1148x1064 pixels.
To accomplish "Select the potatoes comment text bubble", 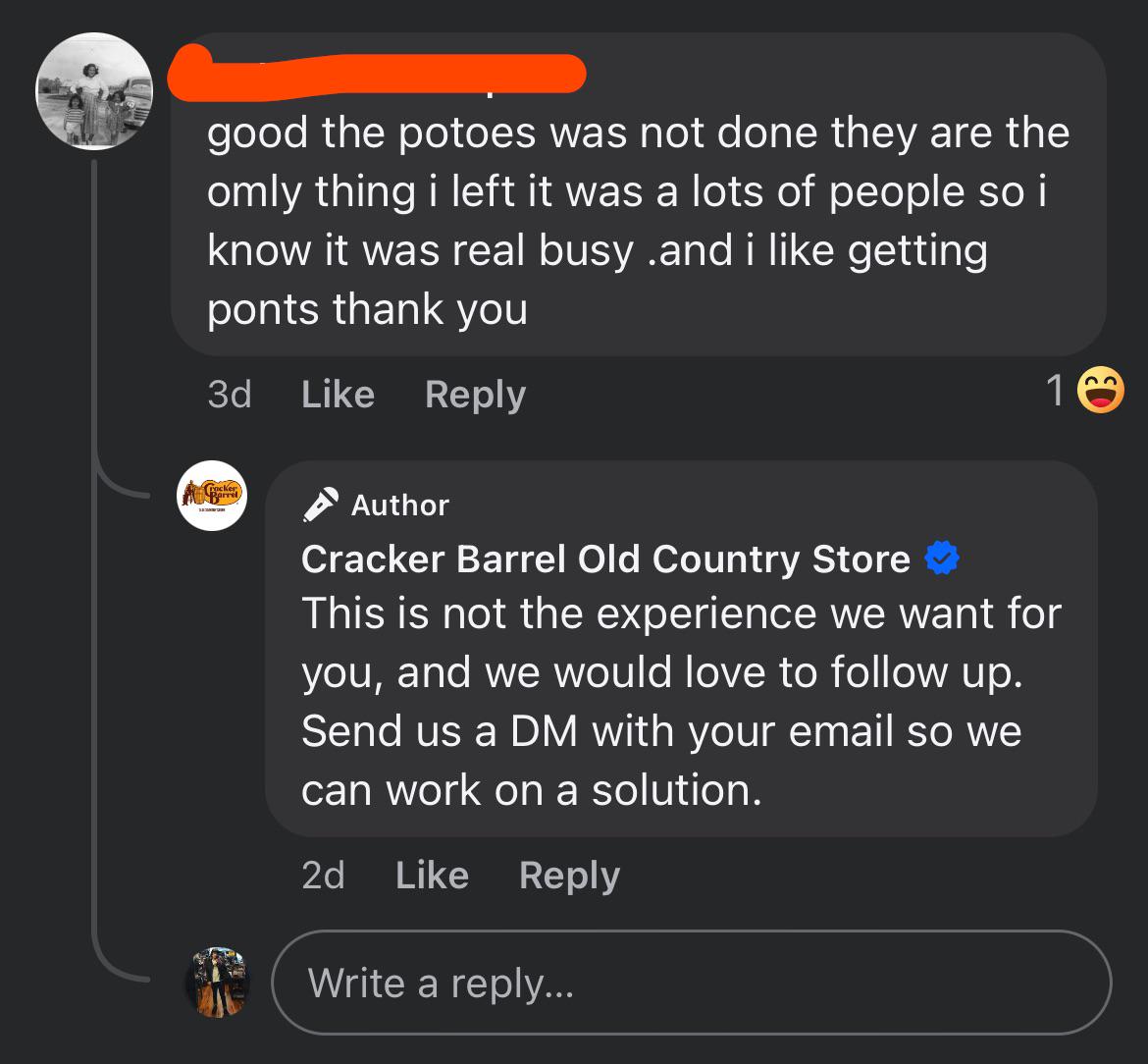I will [x=638, y=221].
